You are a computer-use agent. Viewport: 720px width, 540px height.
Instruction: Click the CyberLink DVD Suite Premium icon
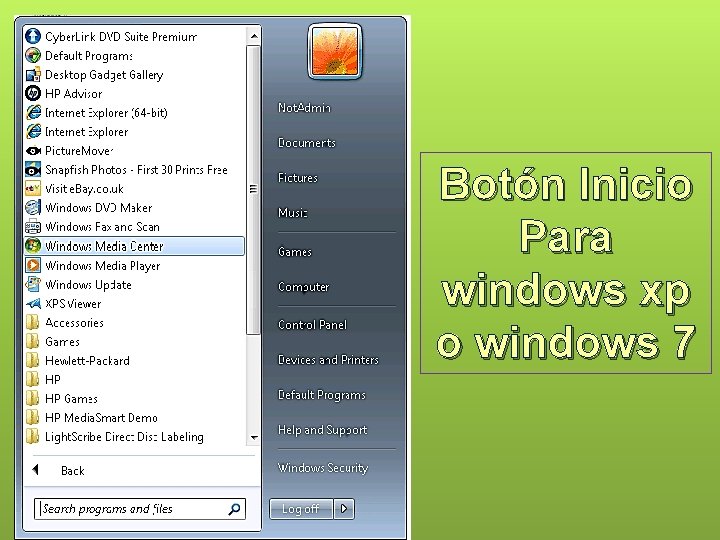(33, 36)
